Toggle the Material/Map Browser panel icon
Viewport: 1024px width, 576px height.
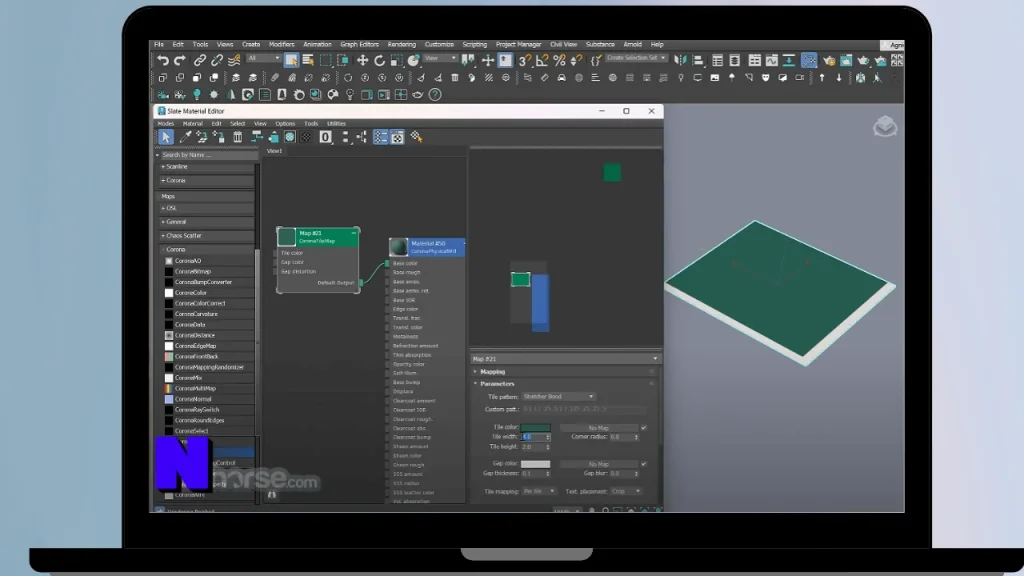point(381,137)
